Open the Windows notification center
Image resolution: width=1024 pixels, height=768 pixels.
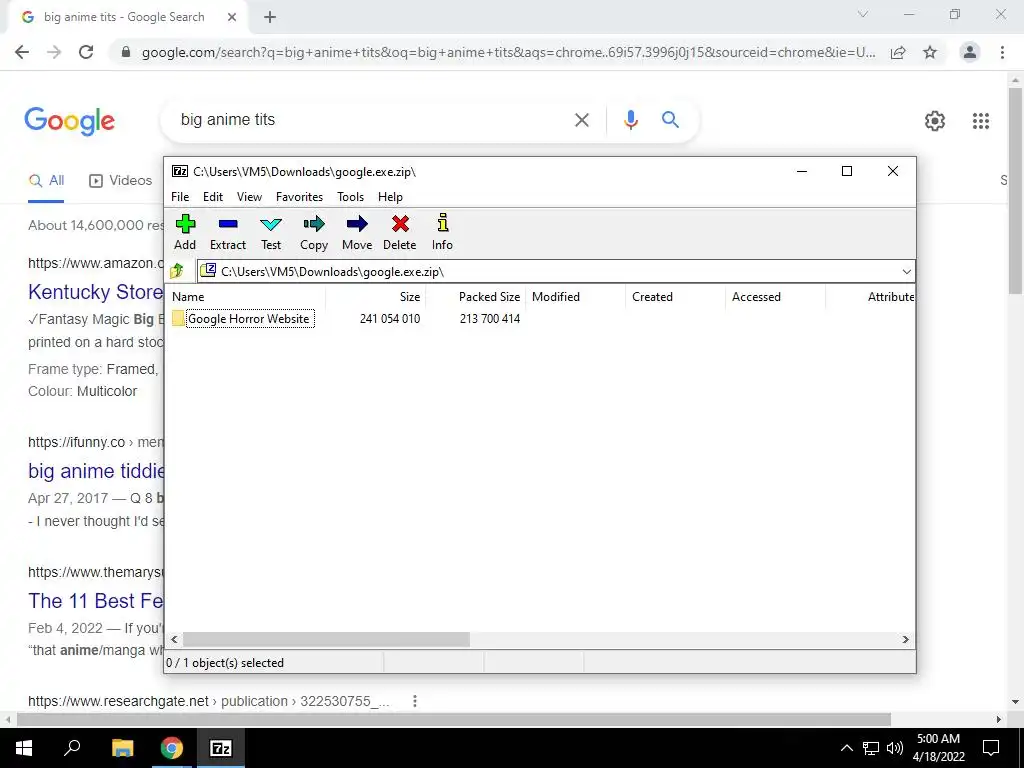tap(991, 748)
